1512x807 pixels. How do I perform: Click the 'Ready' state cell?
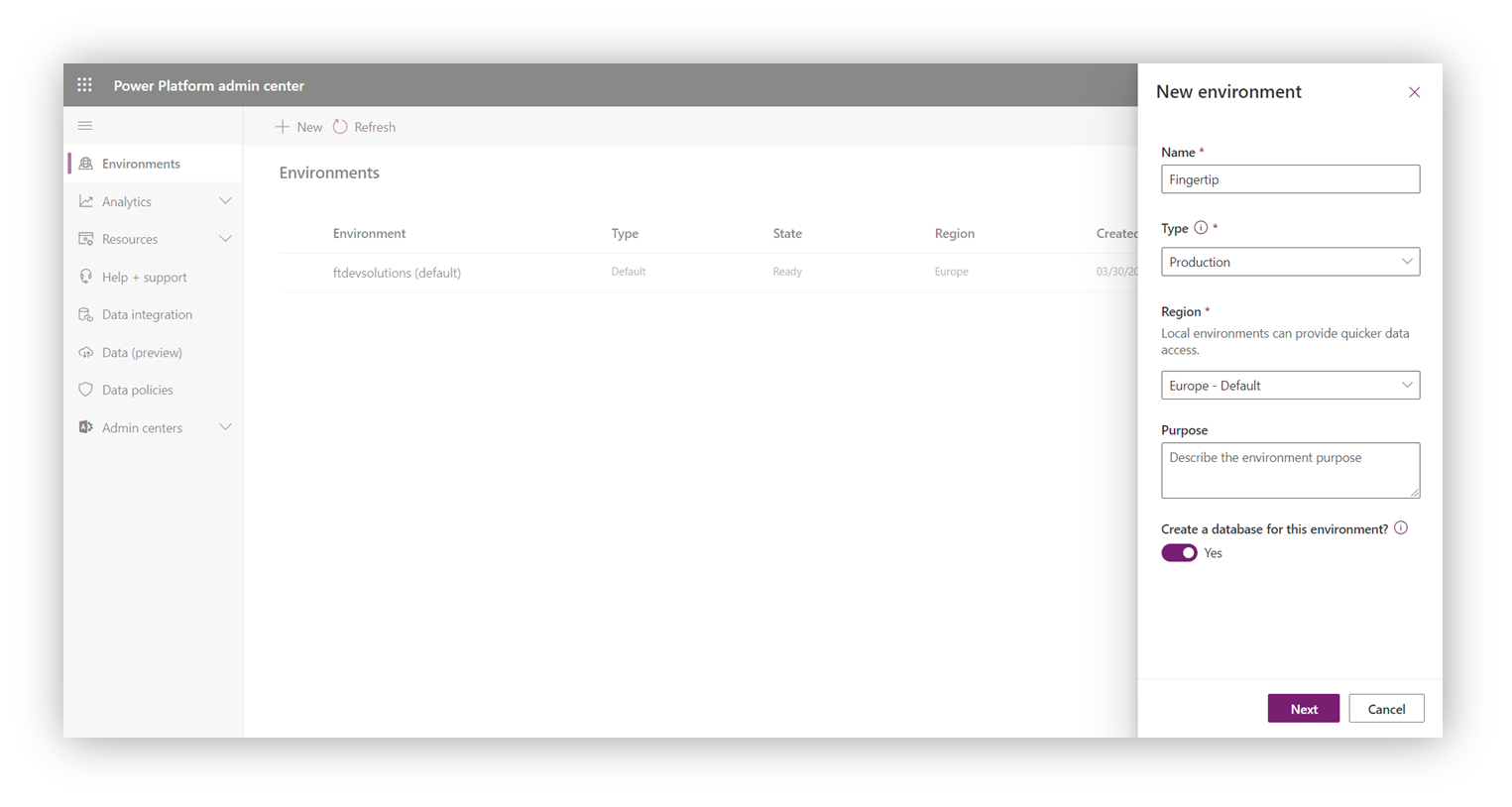pos(787,272)
